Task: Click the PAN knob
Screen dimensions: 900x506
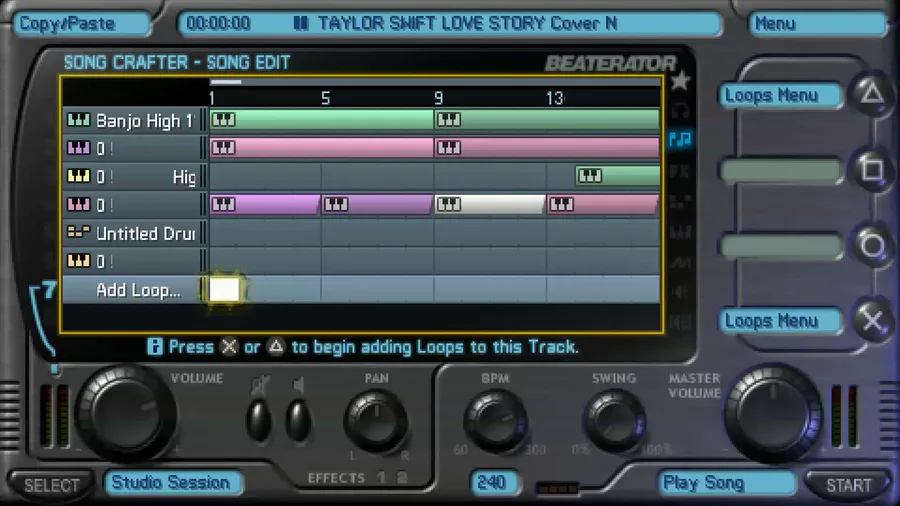Action: [376, 422]
